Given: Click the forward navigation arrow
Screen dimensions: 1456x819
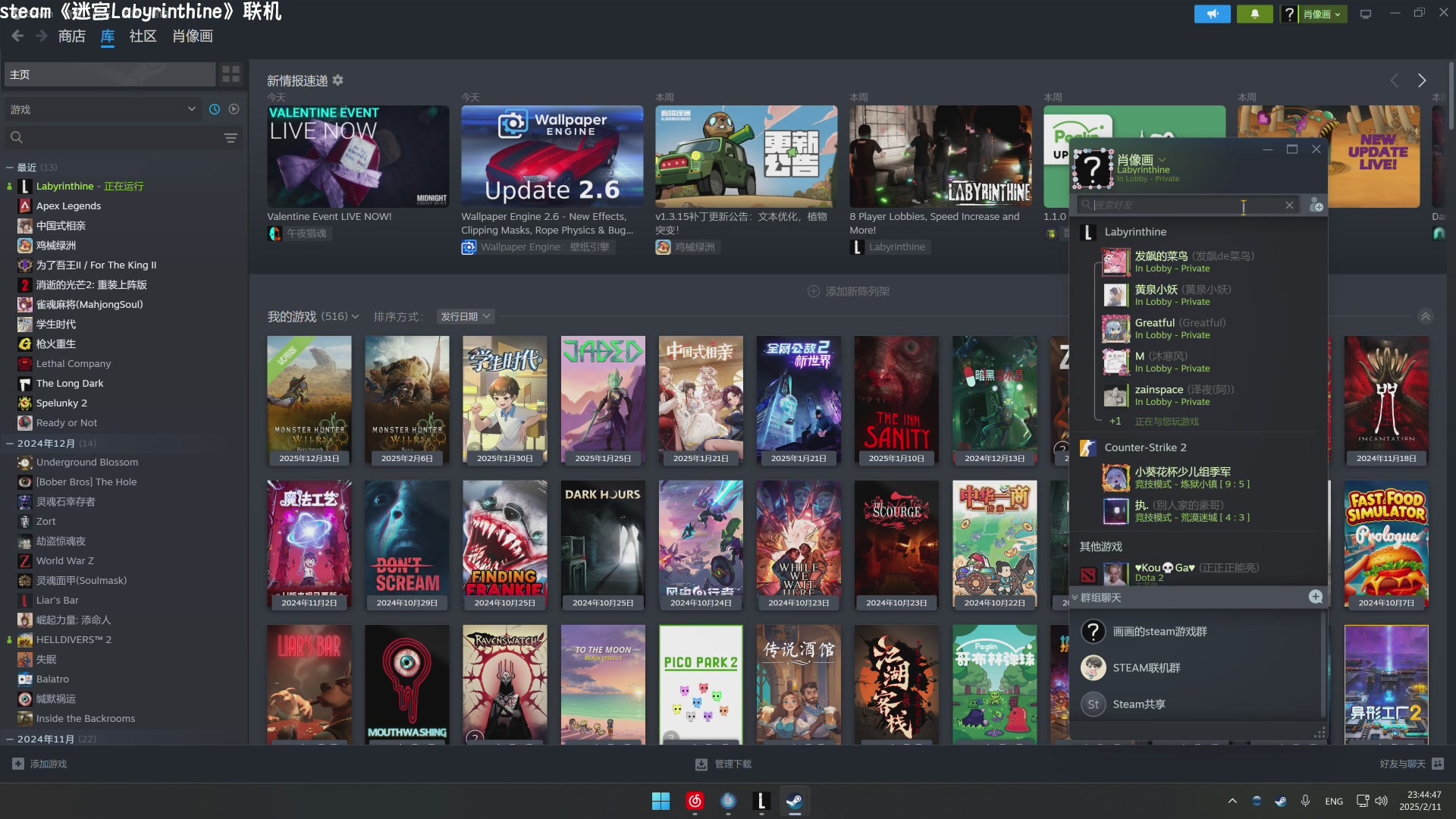Looking at the screenshot, I should point(42,36).
